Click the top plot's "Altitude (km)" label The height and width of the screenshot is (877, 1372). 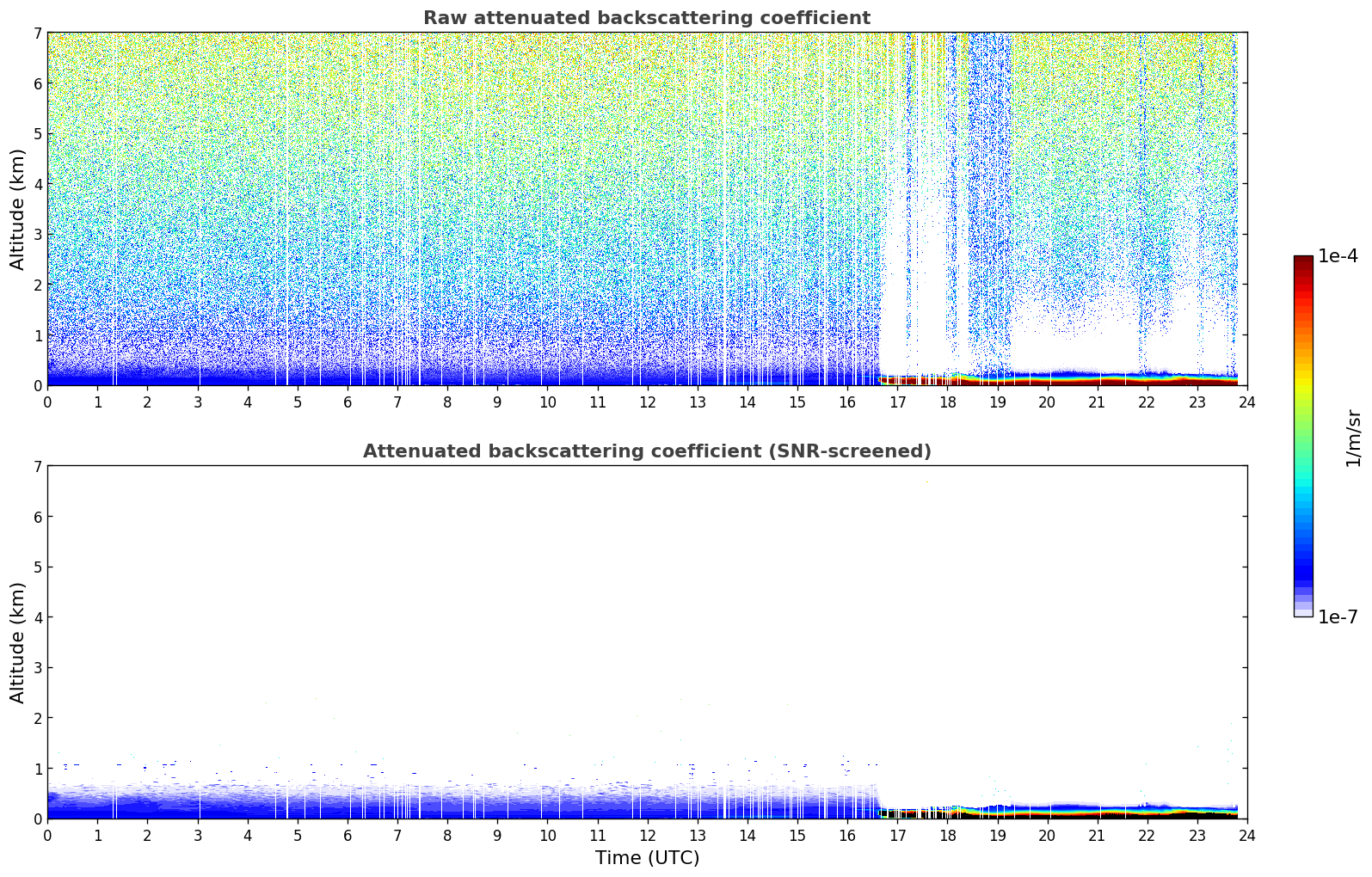[18, 209]
